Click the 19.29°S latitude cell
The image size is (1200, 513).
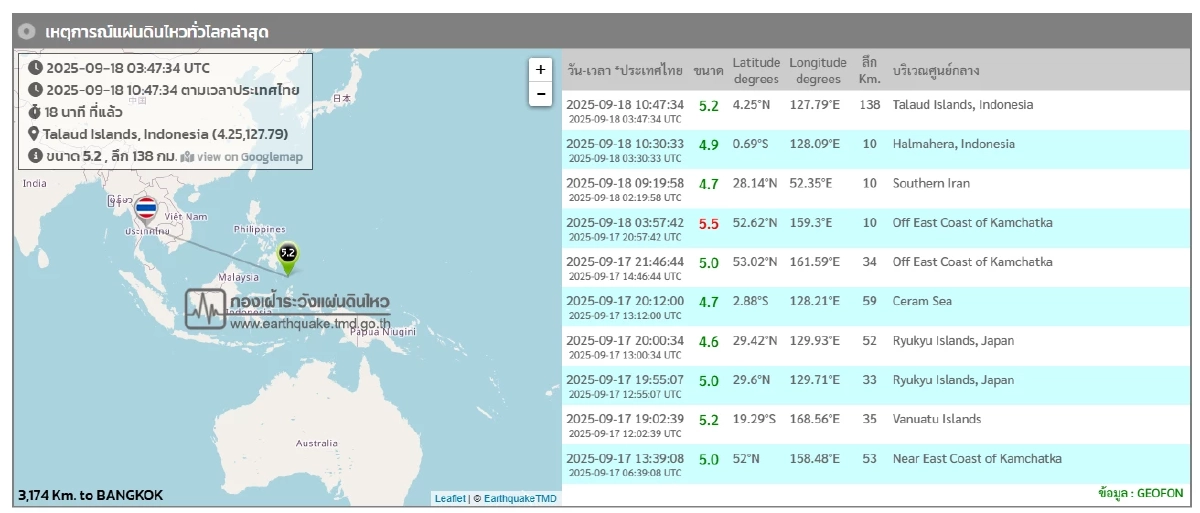[x=755, y=420]
